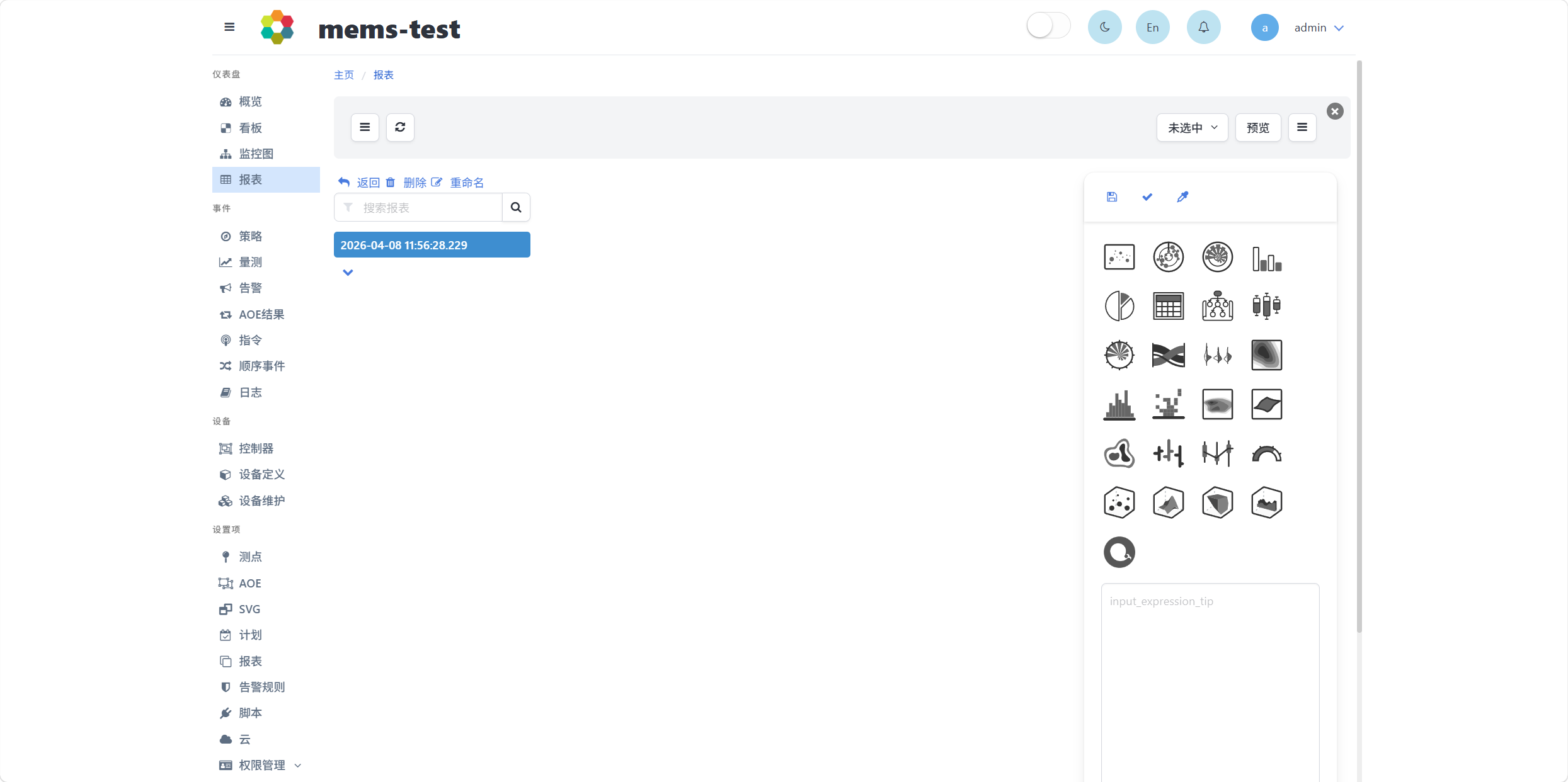
Task: Open the admin user dropdown
Action: point(1319,28)
